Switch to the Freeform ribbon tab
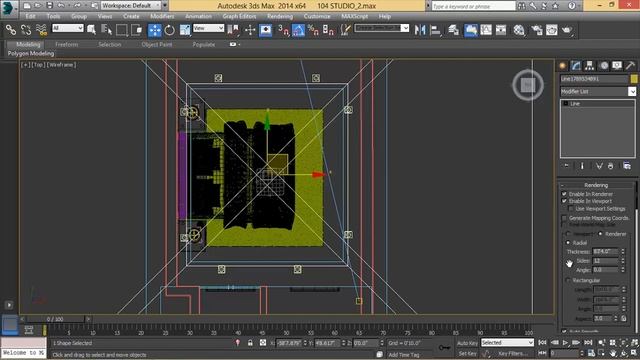The height and width of the screenshot is (360, 640). (67, 44)
